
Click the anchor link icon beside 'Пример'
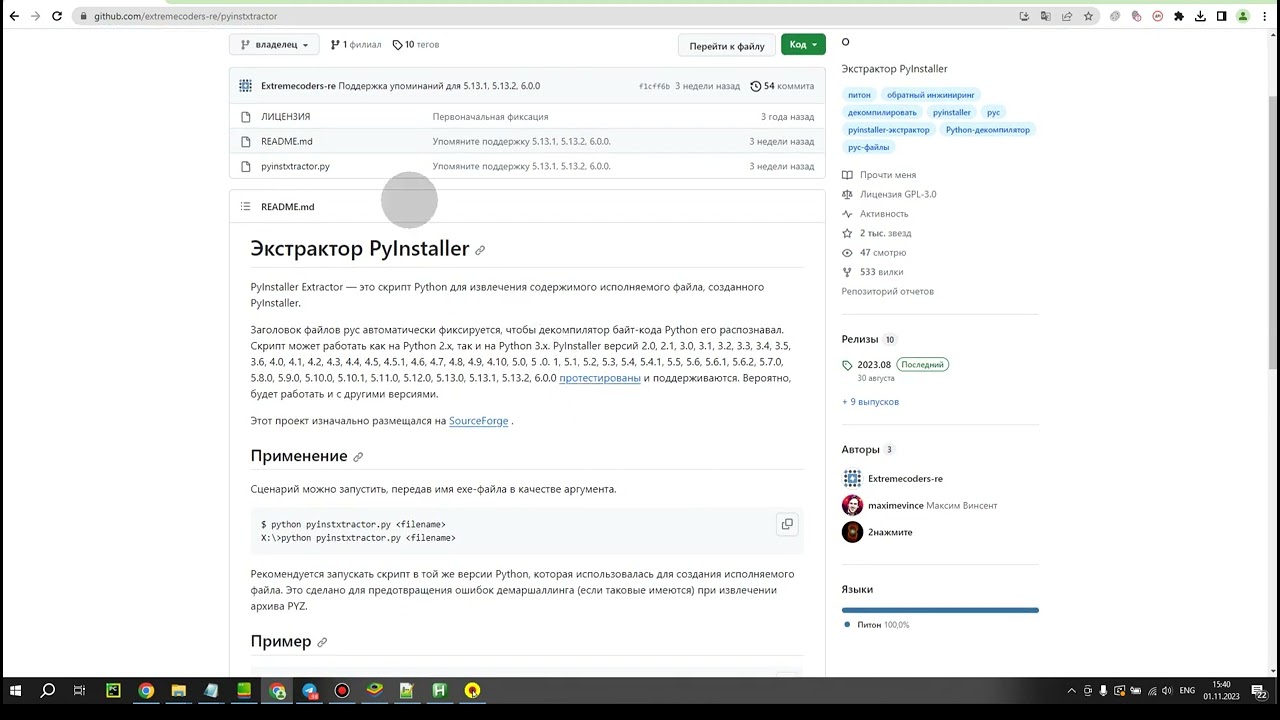pos(322,642)
